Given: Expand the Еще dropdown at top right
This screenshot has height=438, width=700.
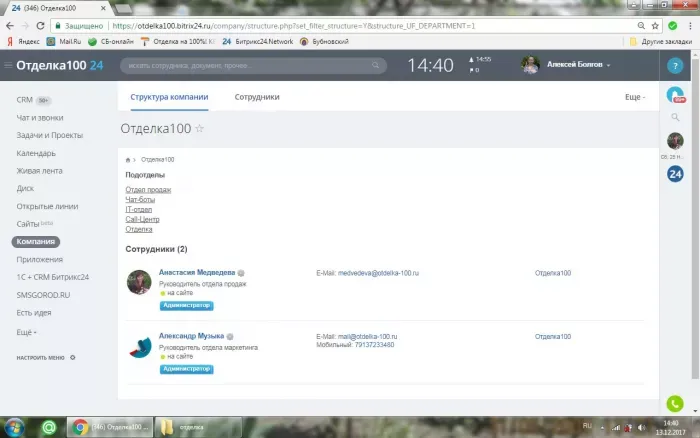Looking at the screenshot, I should click(635, 97).
